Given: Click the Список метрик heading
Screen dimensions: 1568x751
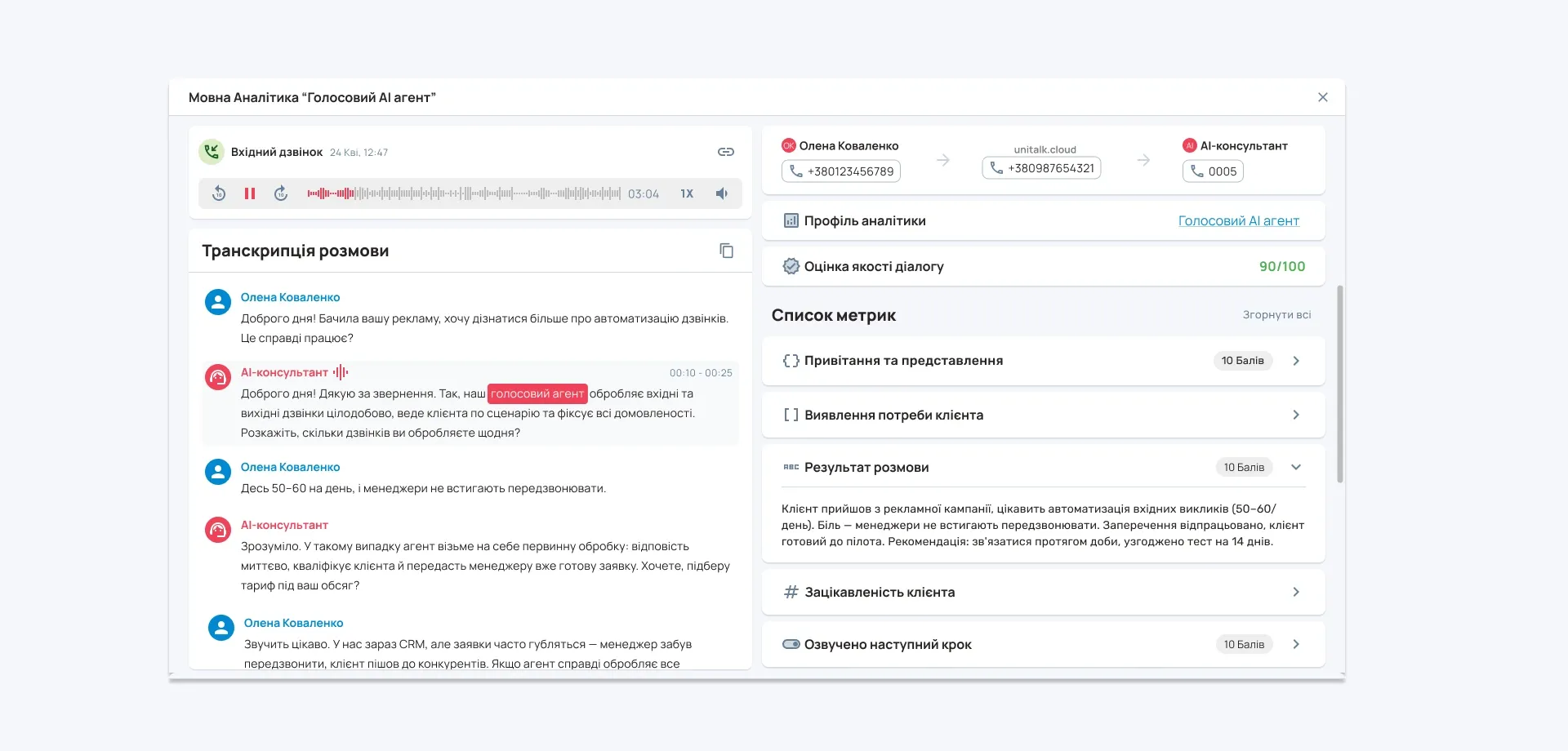Looking at the screenshot, I should click(x=834, y=315).
